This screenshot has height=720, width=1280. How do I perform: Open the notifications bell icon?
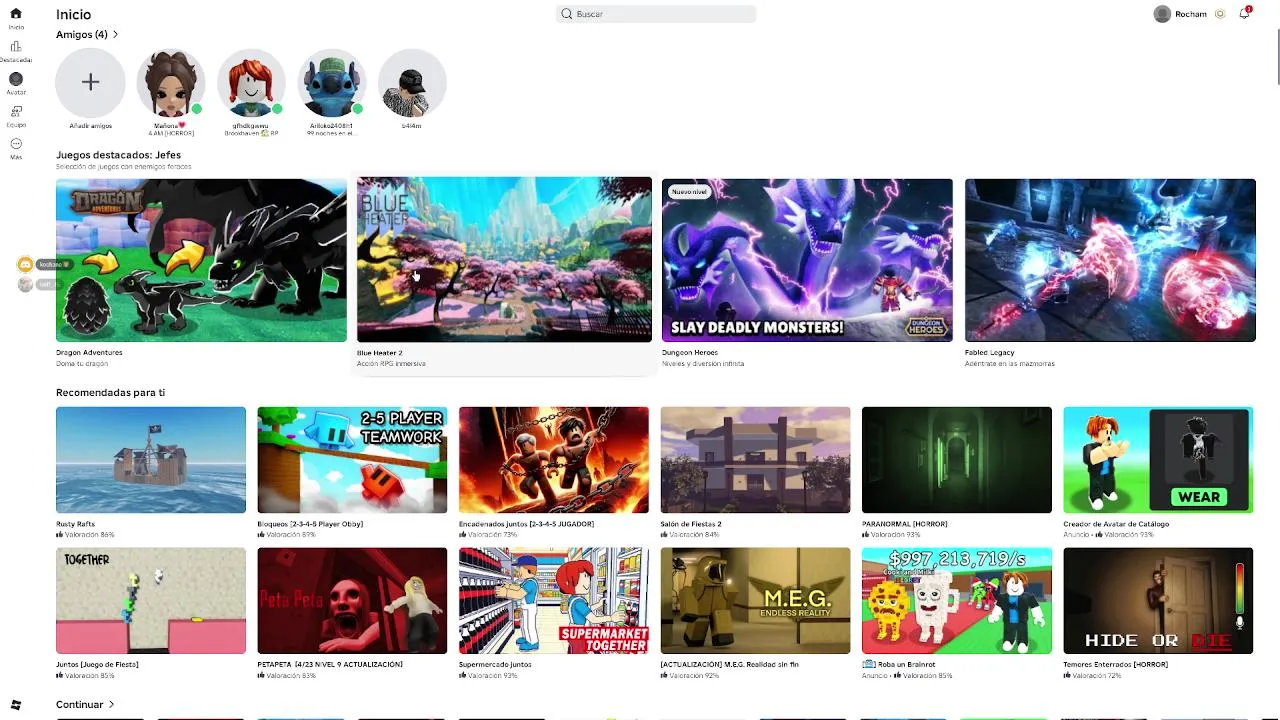(1244, 14)
